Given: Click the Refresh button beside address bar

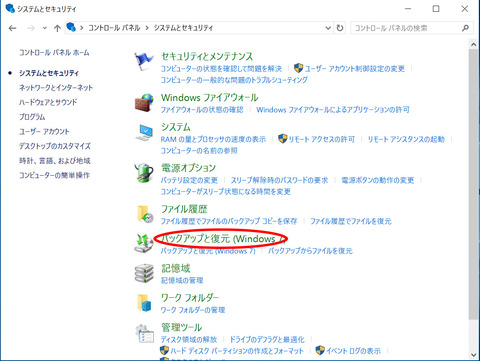Looking at the screenshot, I should tap(340, 28).
